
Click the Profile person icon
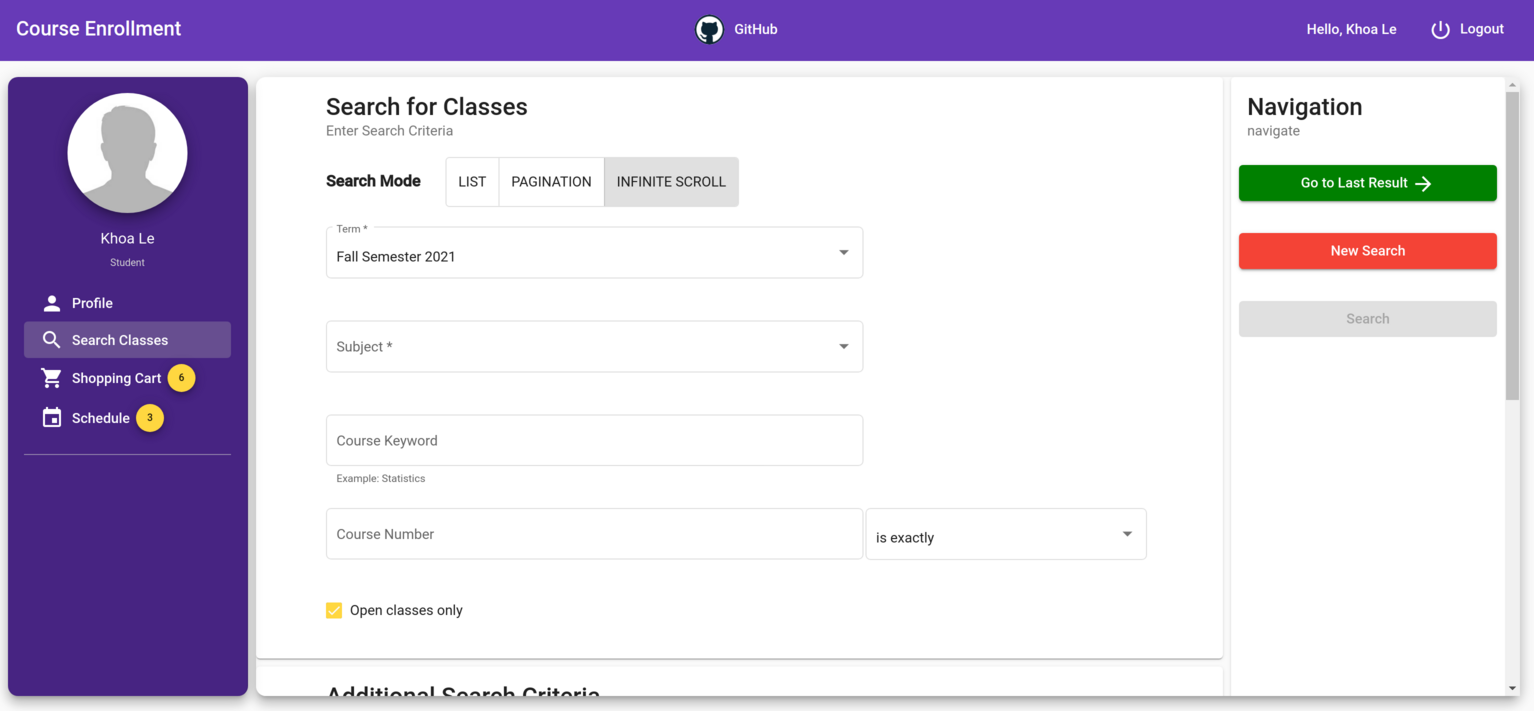click(52, 303)
